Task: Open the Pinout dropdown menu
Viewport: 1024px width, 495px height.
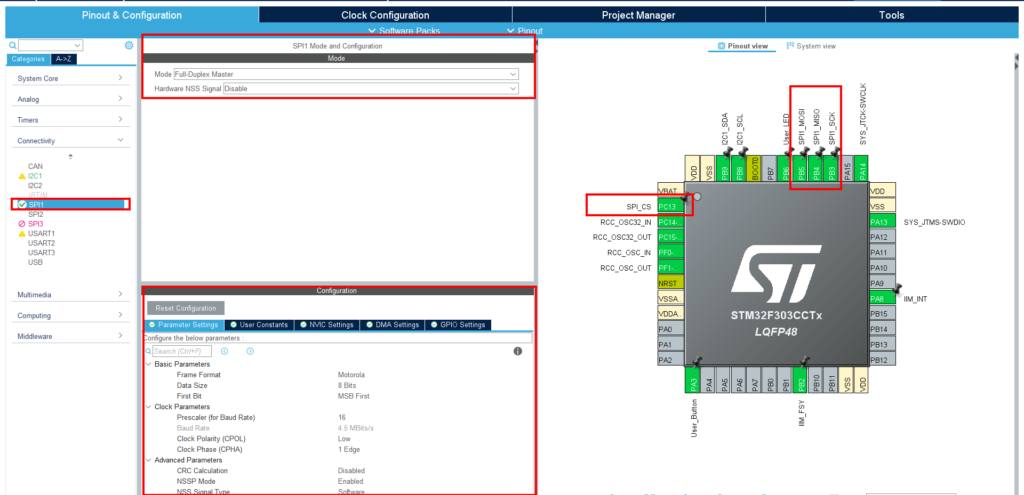Action: [524, 31]
